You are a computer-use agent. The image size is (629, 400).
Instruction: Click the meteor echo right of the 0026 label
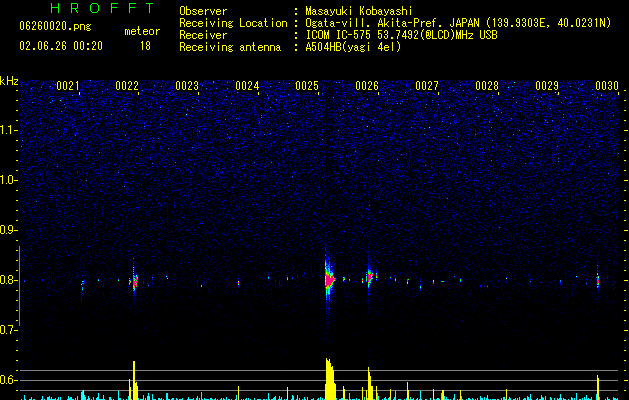point(370,277)
